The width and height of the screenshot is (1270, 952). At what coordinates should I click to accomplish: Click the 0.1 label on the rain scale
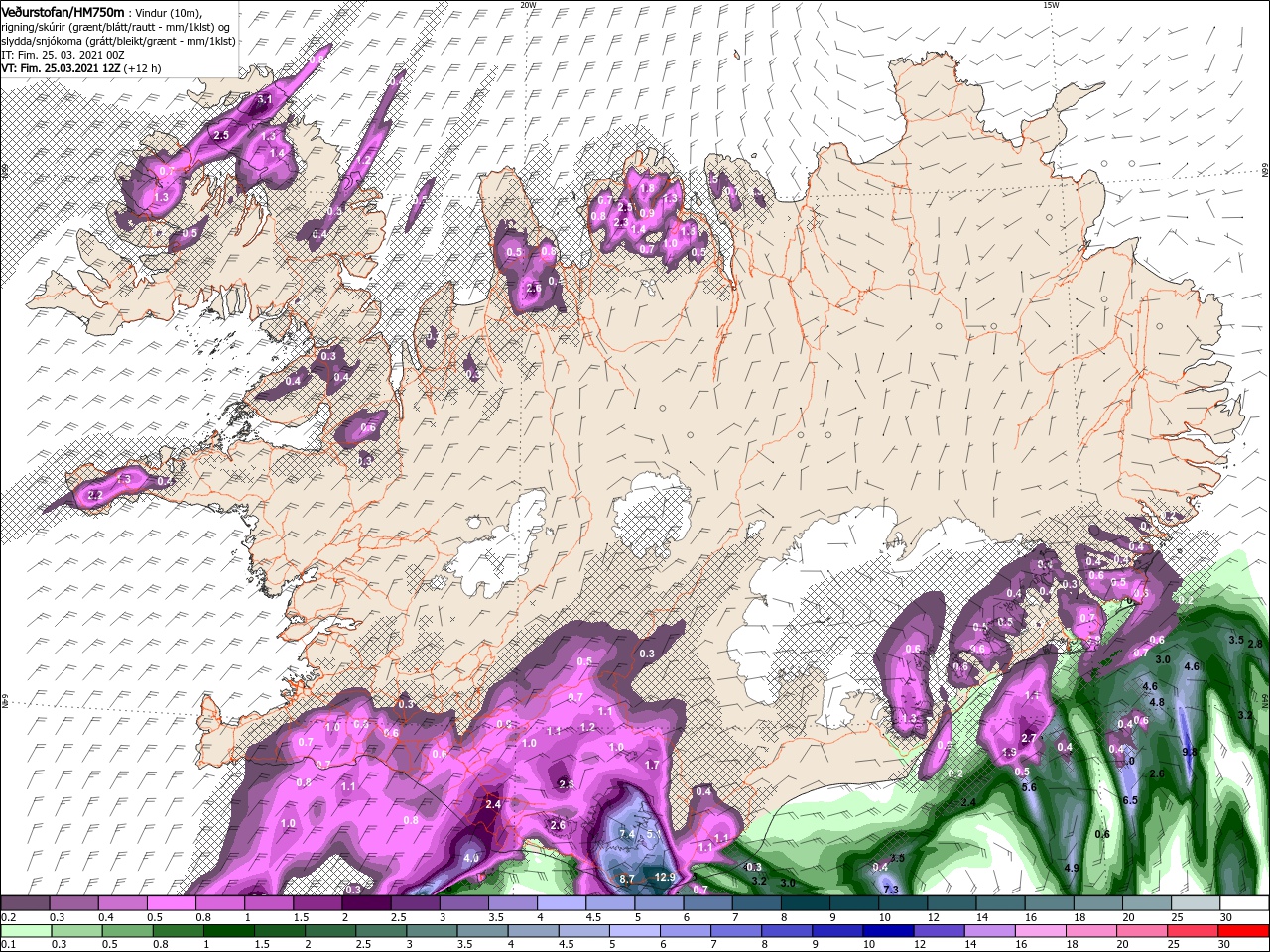(8, 944)
